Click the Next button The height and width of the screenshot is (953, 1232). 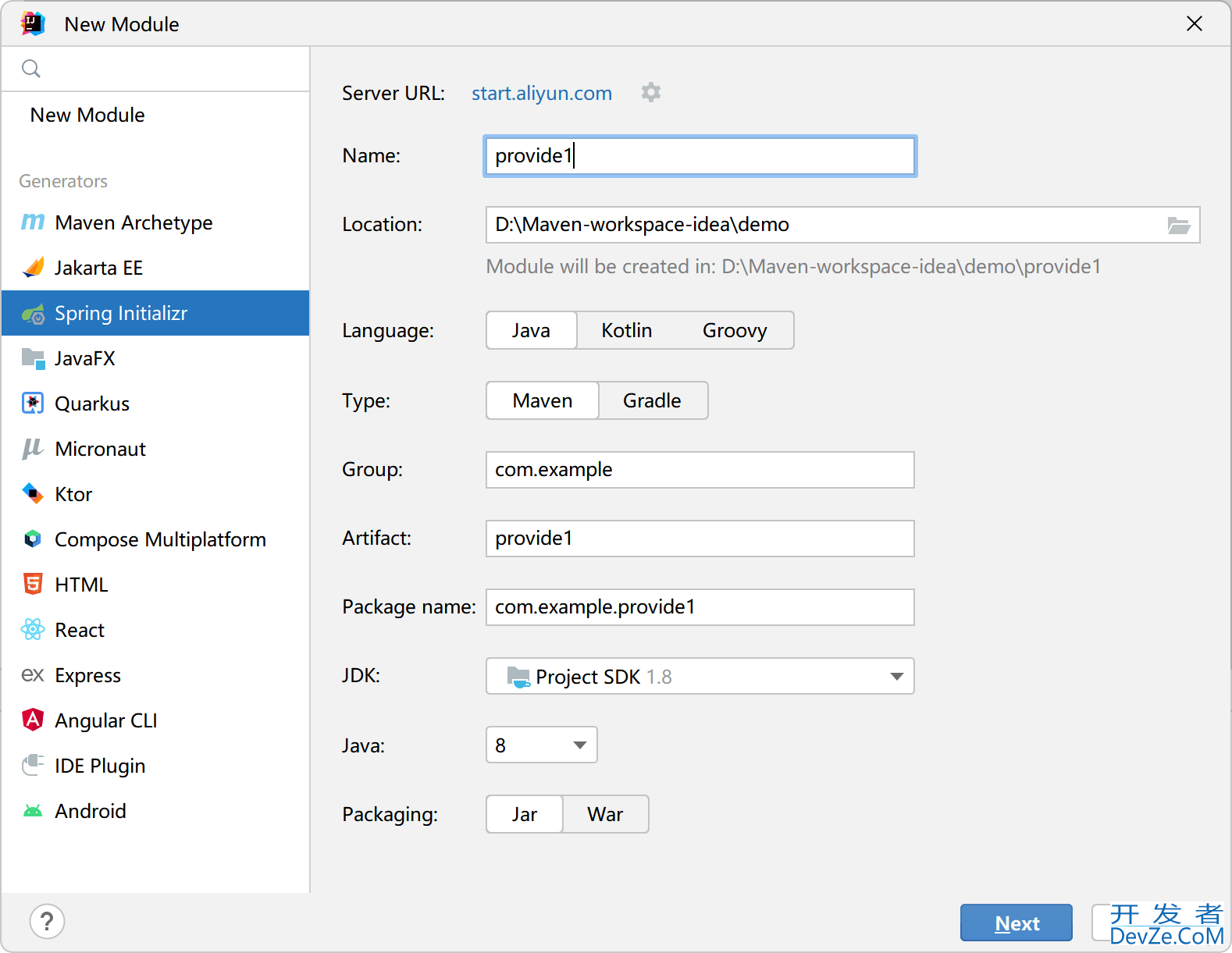point(1017,923)
